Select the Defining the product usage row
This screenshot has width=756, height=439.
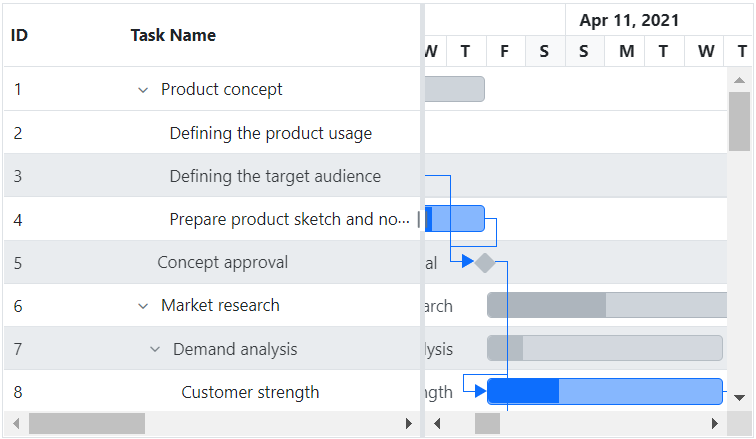pos(270,133)
